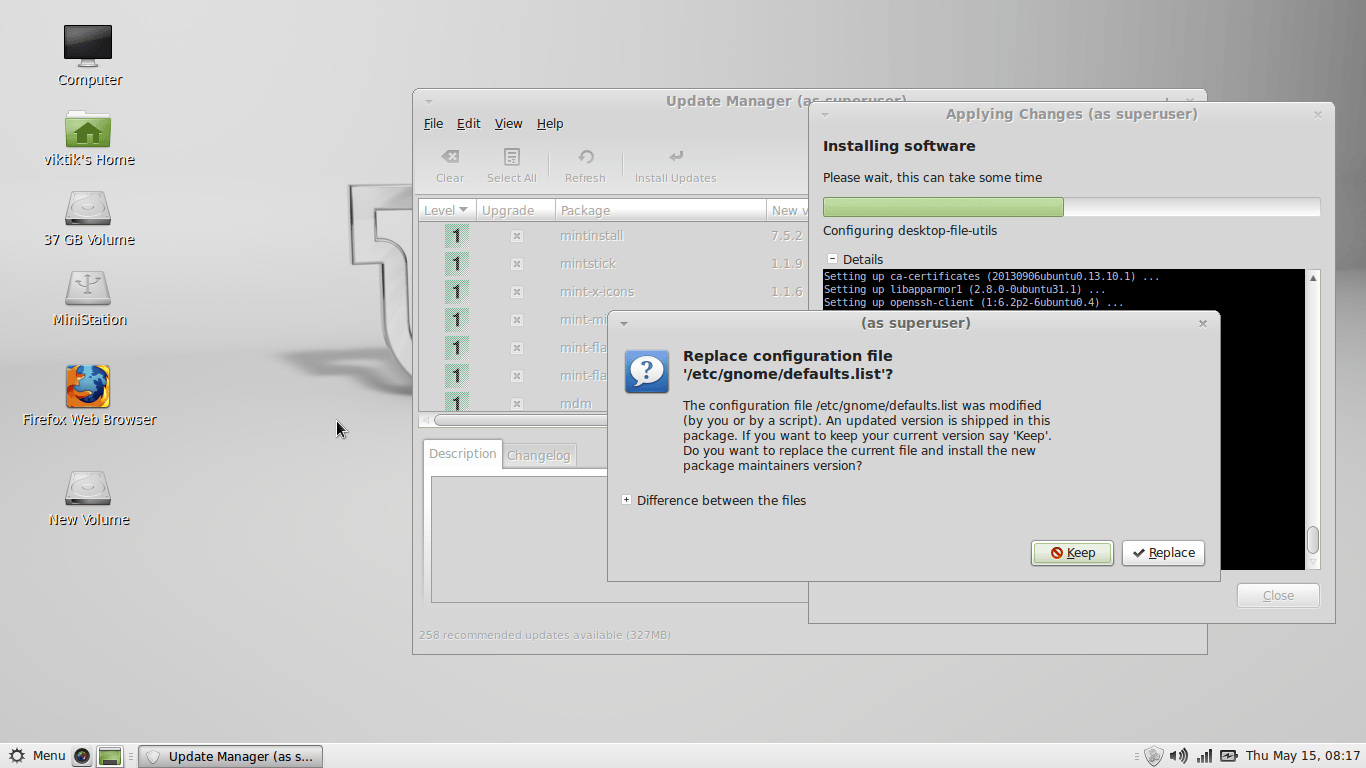The image size is (1366, 768).
Task: Click the volume speaker tray icon
Action: coord(1179,756)
